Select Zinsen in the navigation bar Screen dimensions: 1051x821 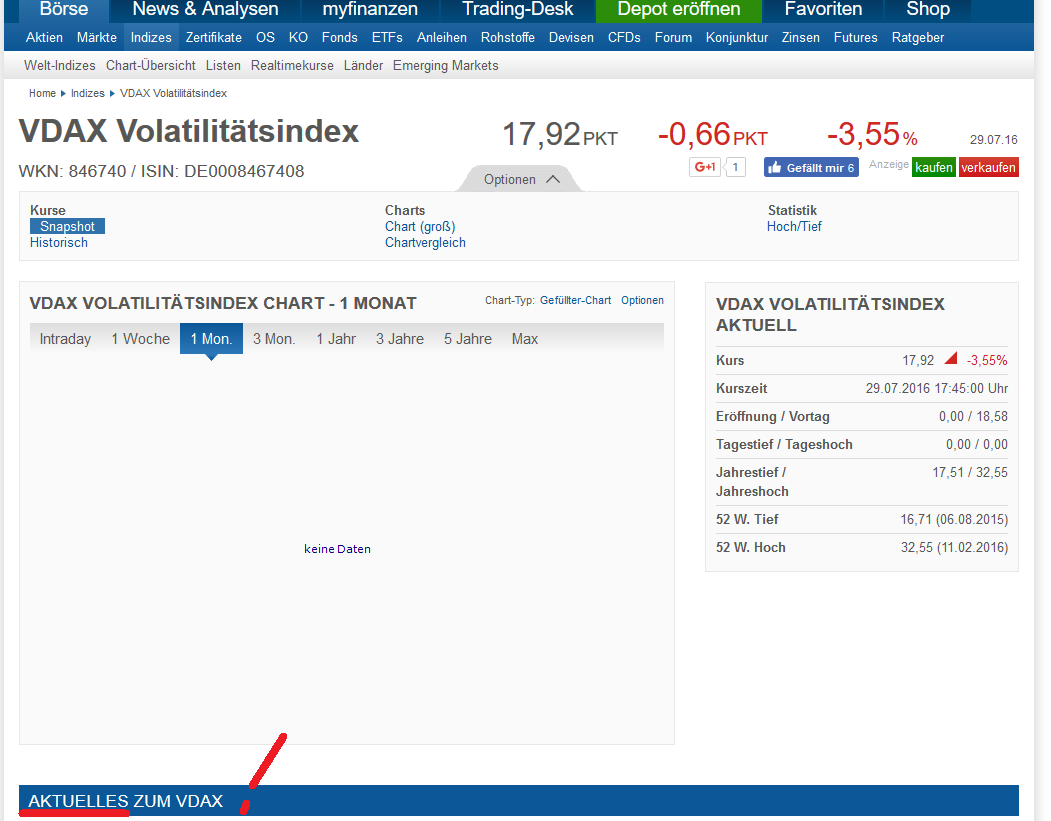coord(800,38)
